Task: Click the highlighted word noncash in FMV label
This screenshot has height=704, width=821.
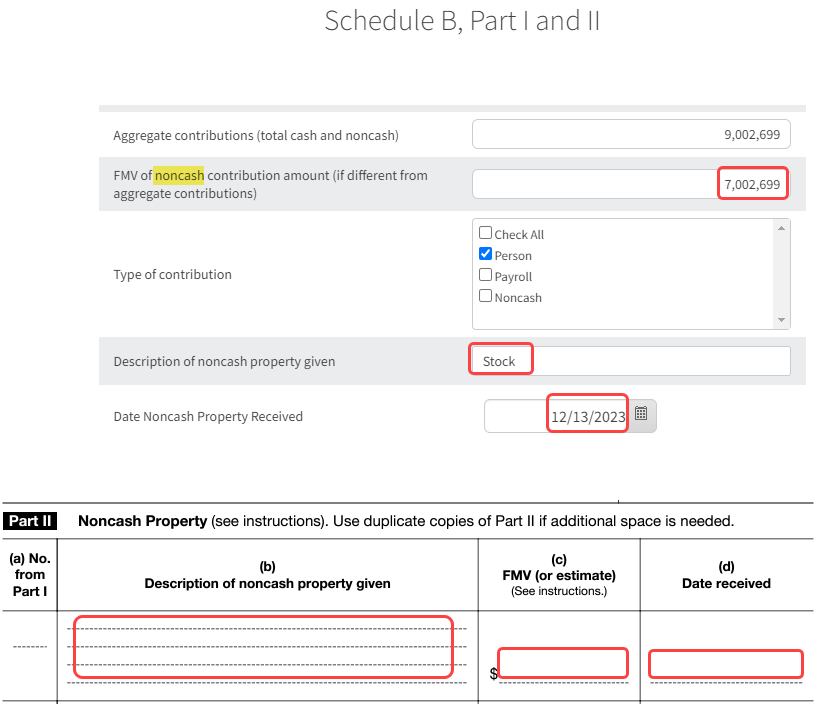Action: [179, 175]
